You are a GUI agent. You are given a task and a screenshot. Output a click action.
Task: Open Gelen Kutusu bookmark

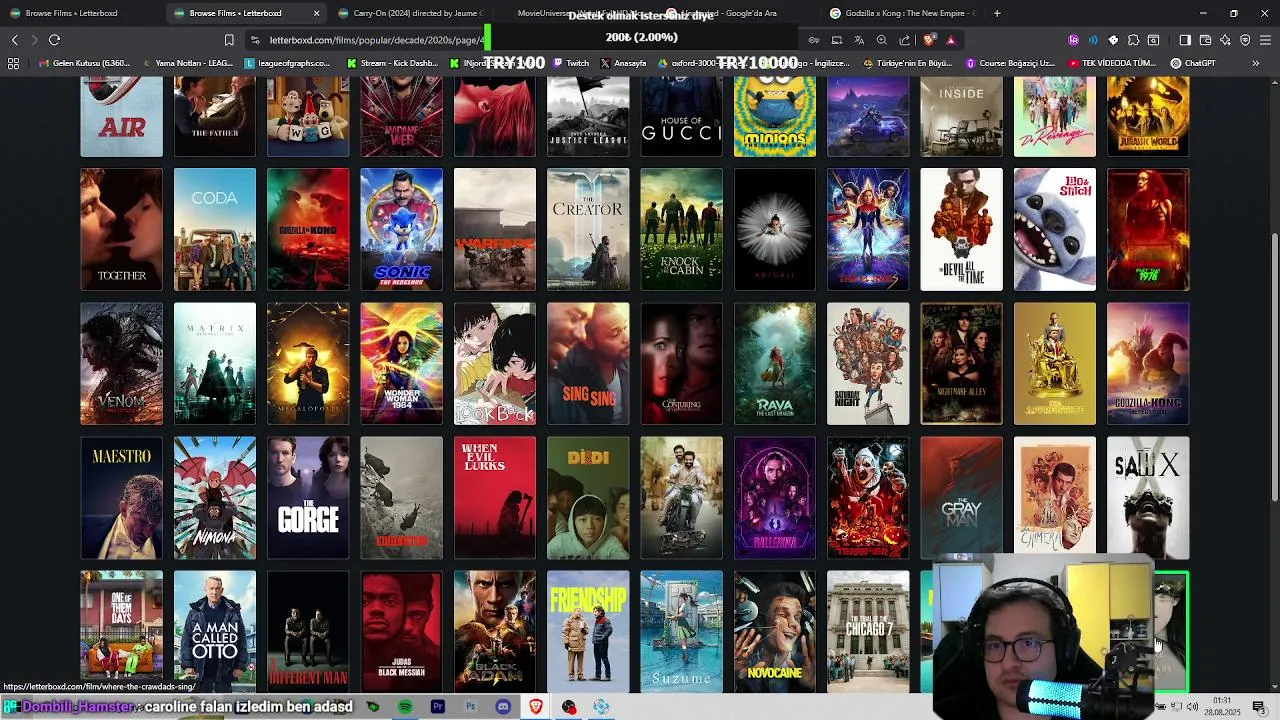click(84, 63)
